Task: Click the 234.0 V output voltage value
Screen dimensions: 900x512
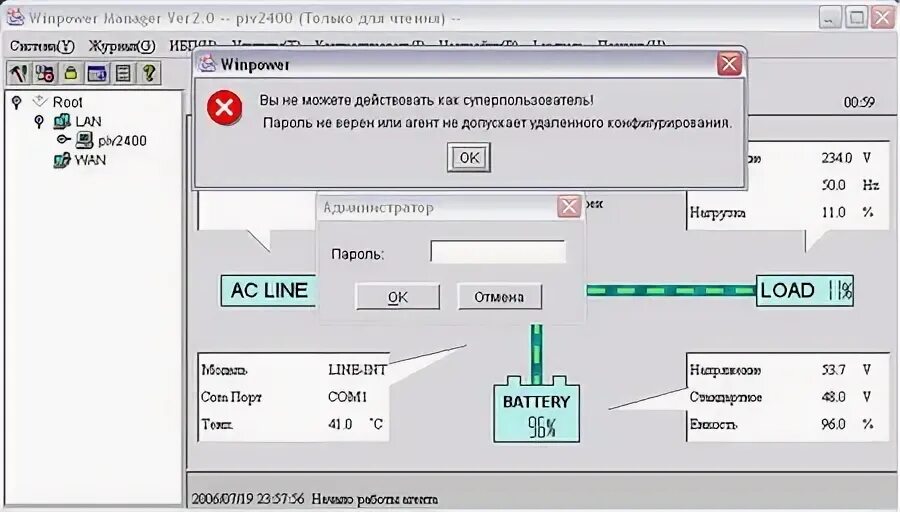Action: 836,158
